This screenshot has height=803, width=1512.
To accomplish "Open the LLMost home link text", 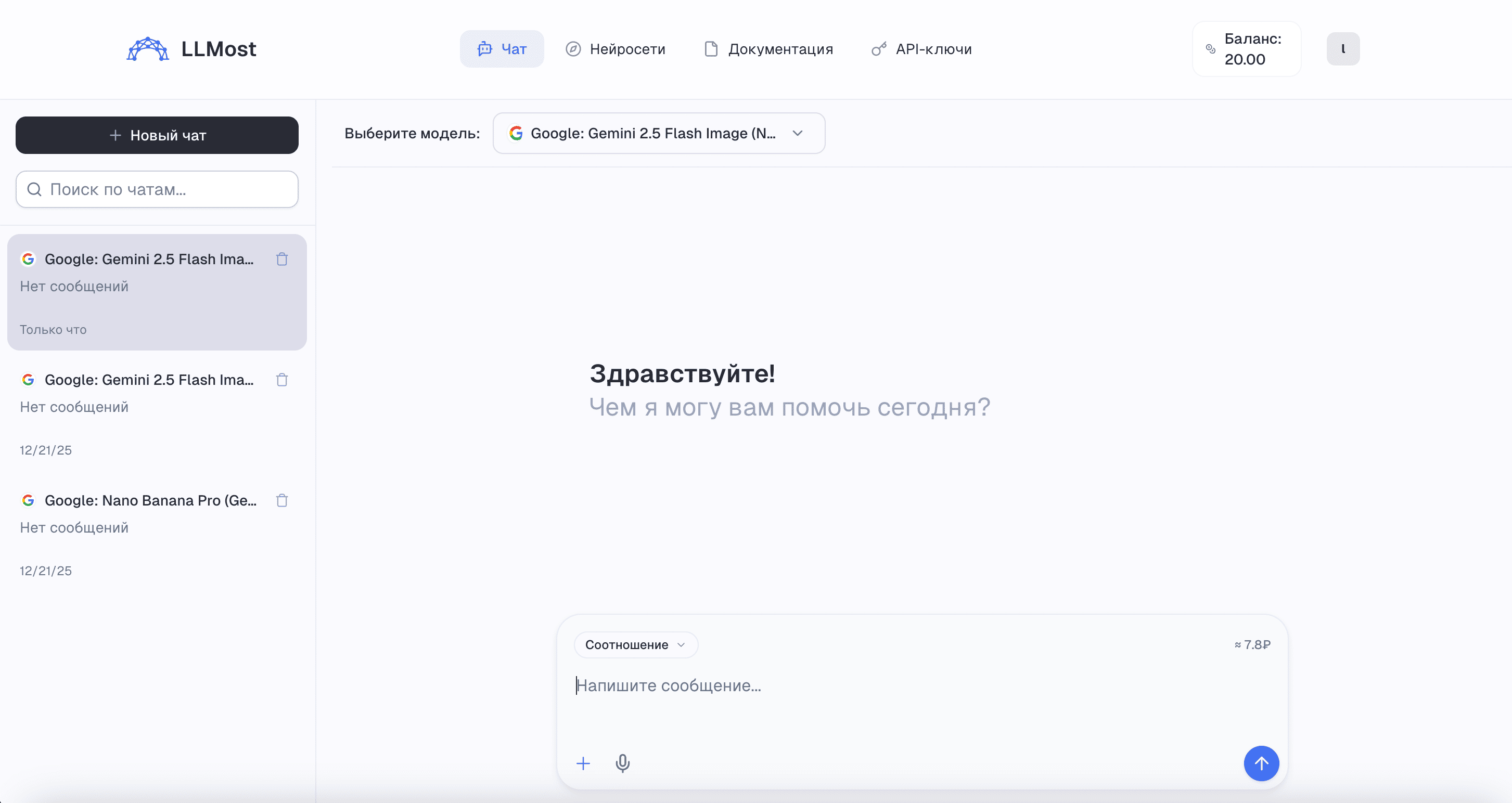I will 219,49.
